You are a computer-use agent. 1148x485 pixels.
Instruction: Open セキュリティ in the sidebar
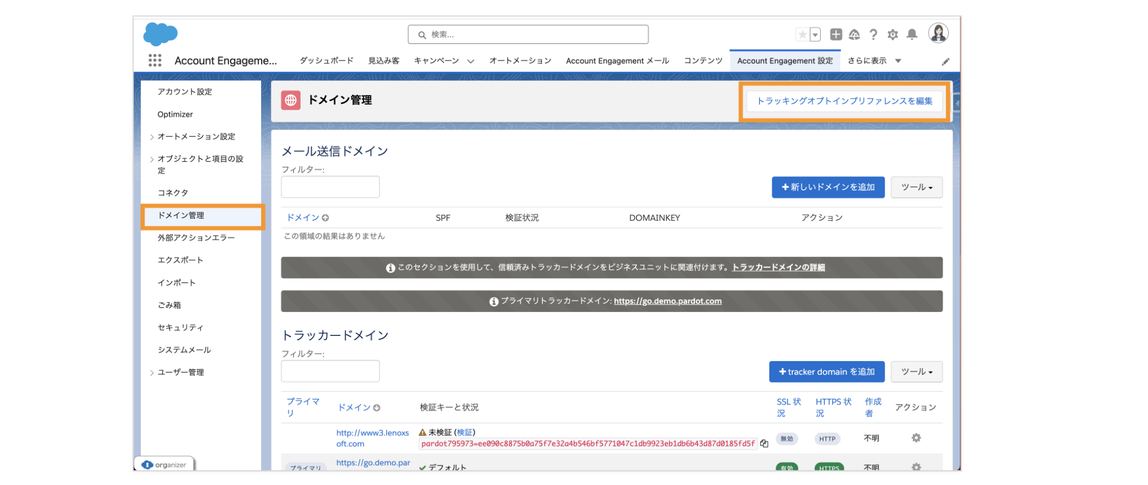pyautogui.click(x=180, y=327)
